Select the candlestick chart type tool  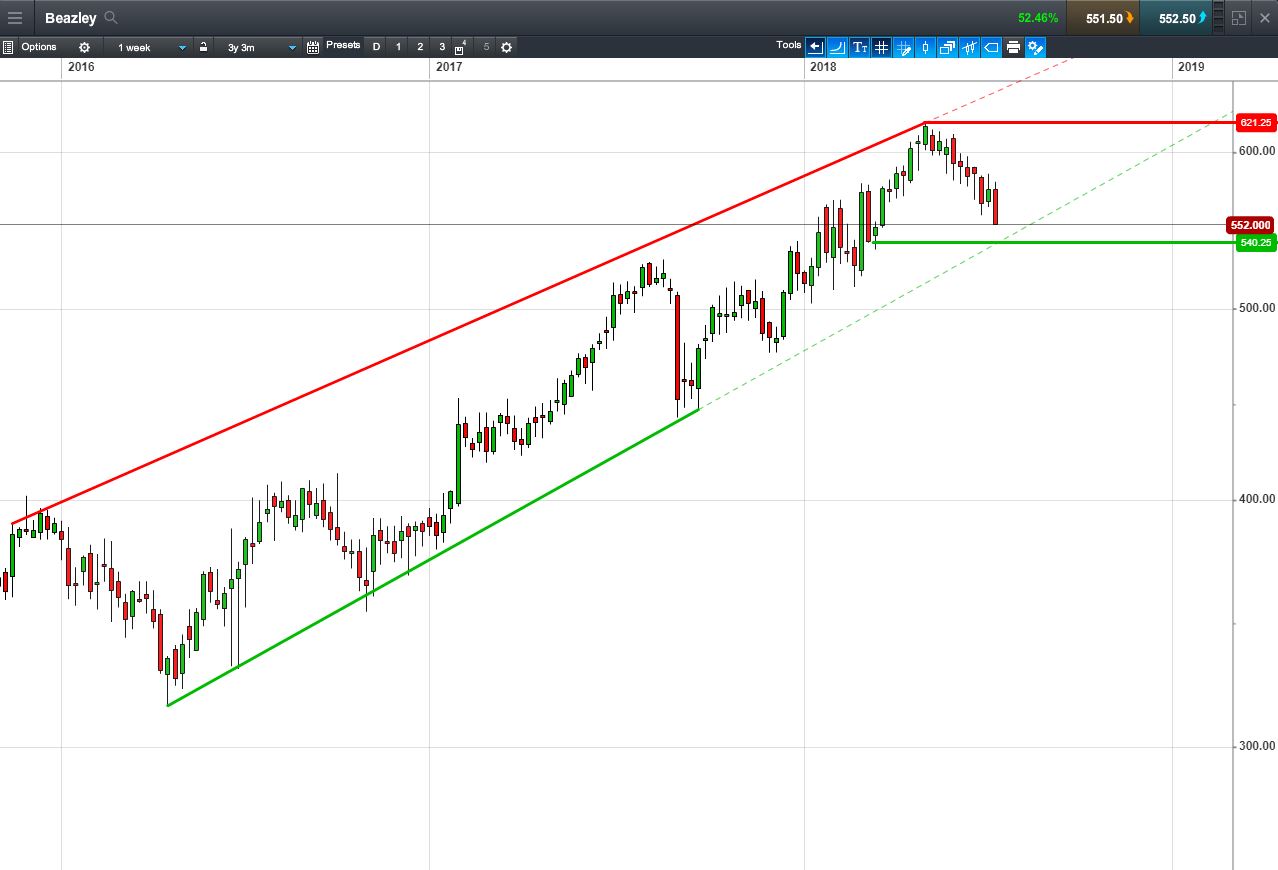click(x=925, y=47)
